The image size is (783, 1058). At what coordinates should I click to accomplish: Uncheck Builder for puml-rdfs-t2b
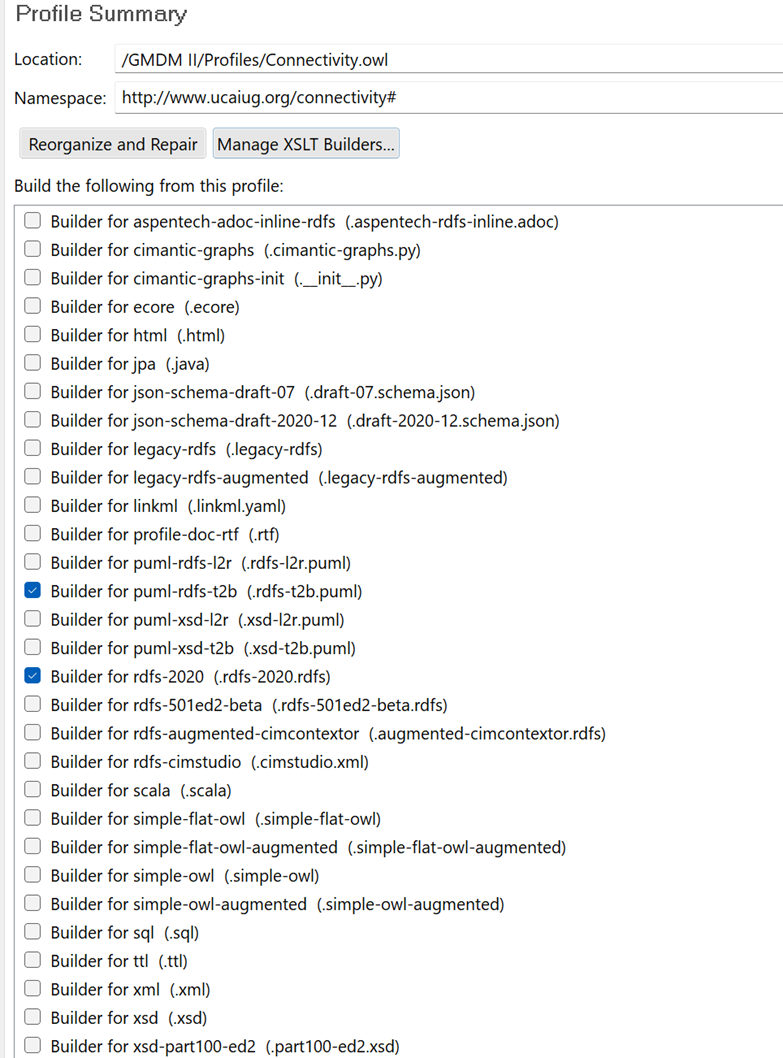pyautogui.click(x=33, y=591)
